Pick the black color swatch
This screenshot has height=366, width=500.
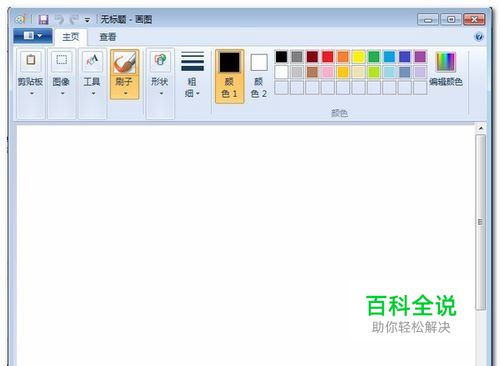[281, 57]
